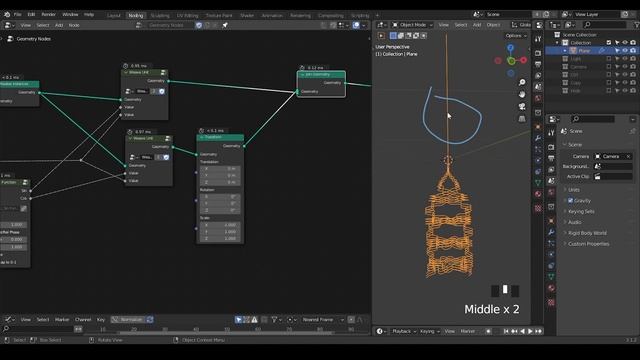The image size is (640, 360).
Task: Open the node editor type dropdown
Action: click(x=9, y=25)
